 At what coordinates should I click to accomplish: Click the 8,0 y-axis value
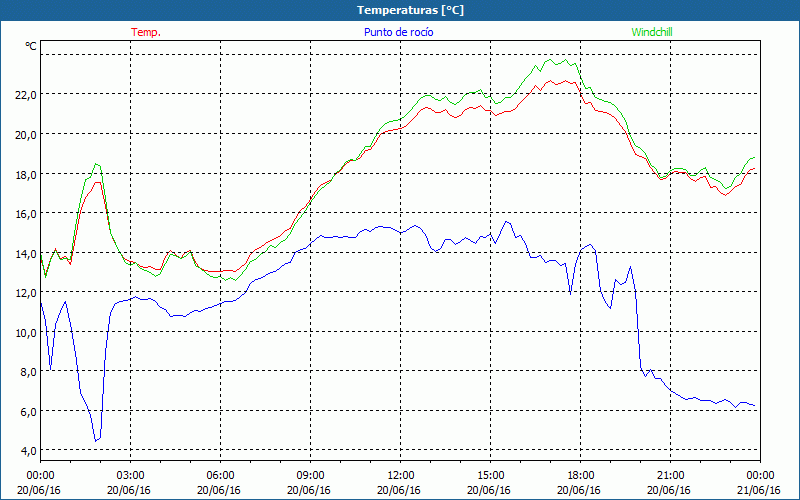click(x=29, y=372)
